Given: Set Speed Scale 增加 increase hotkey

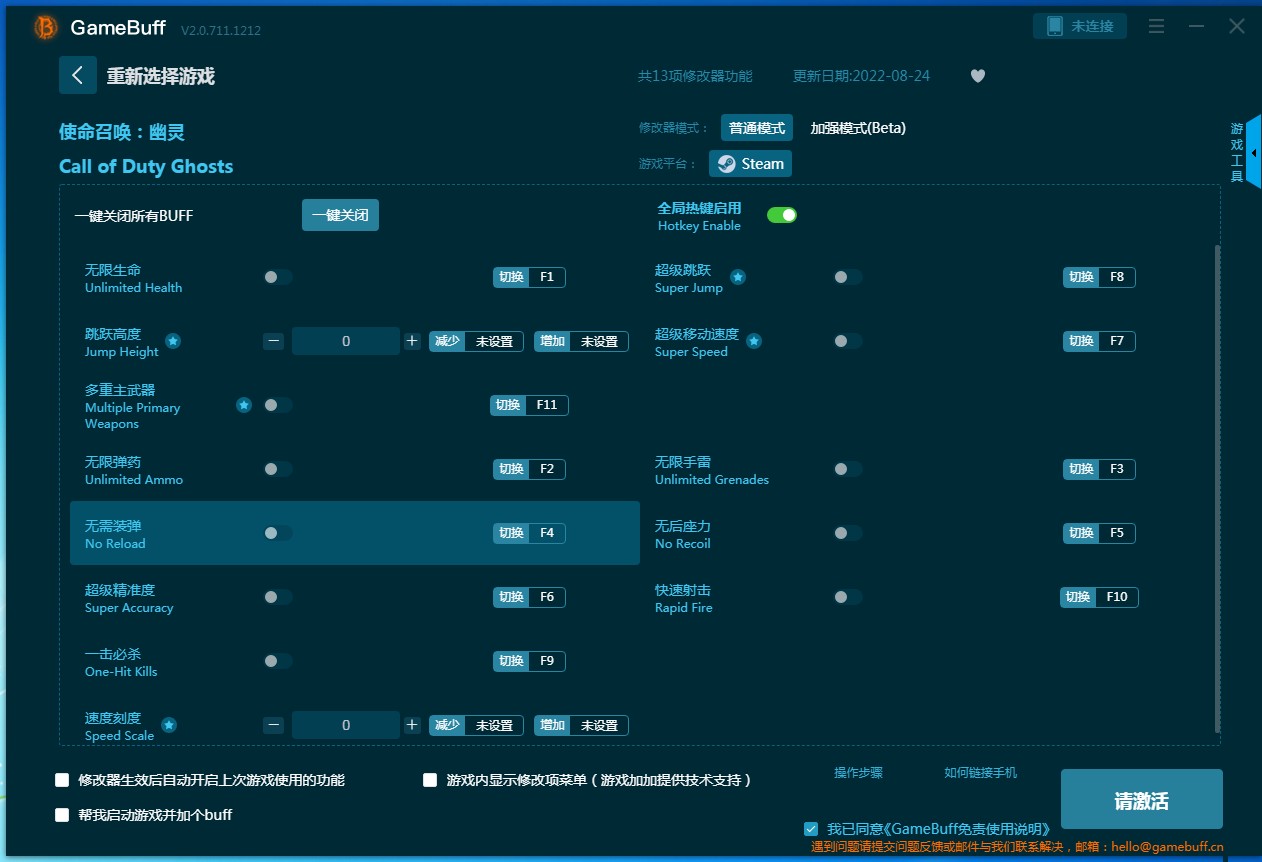Looking at the screenshot, I should click(x=582, y=725).
